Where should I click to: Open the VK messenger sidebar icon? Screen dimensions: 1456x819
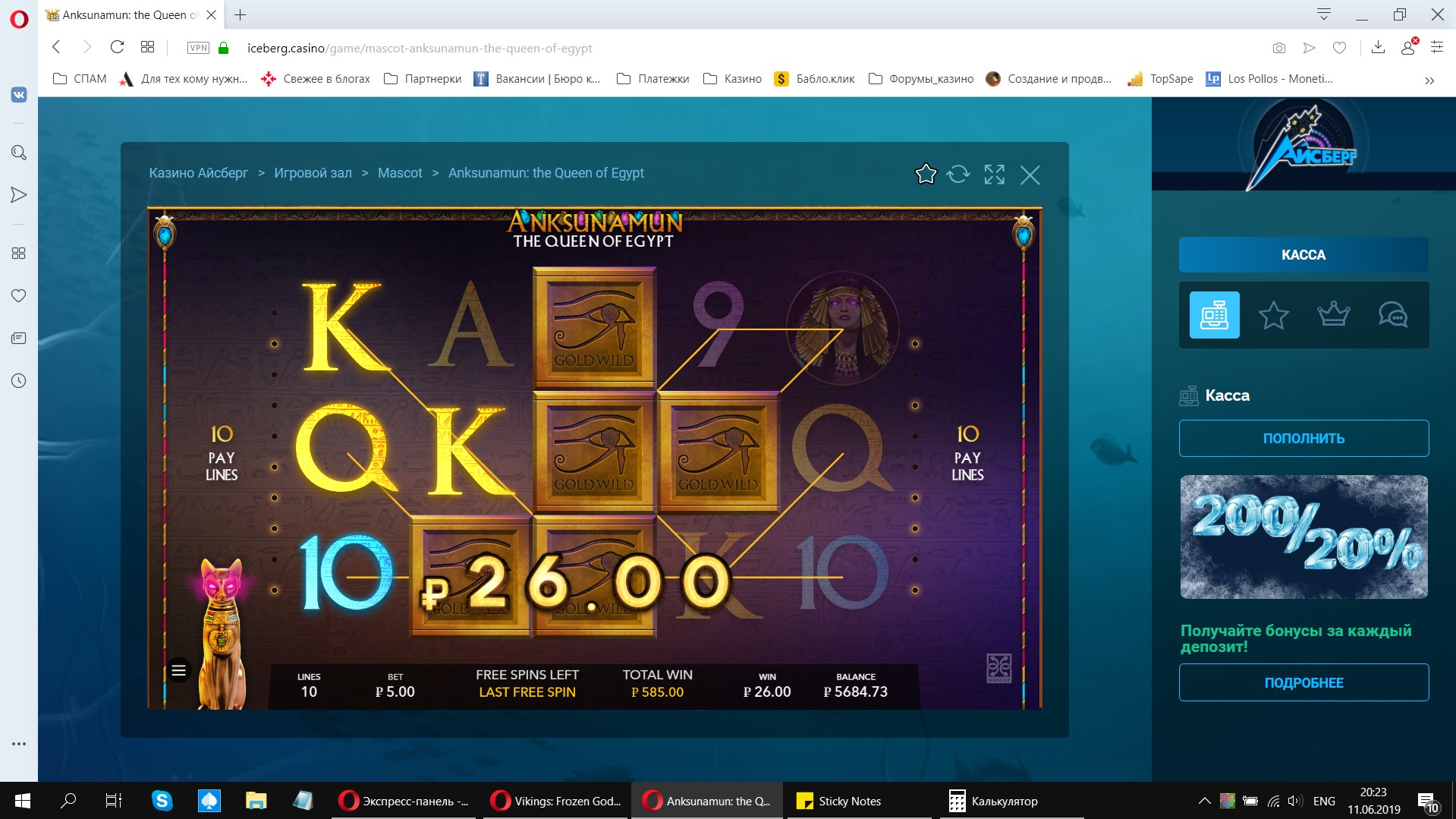19,95
